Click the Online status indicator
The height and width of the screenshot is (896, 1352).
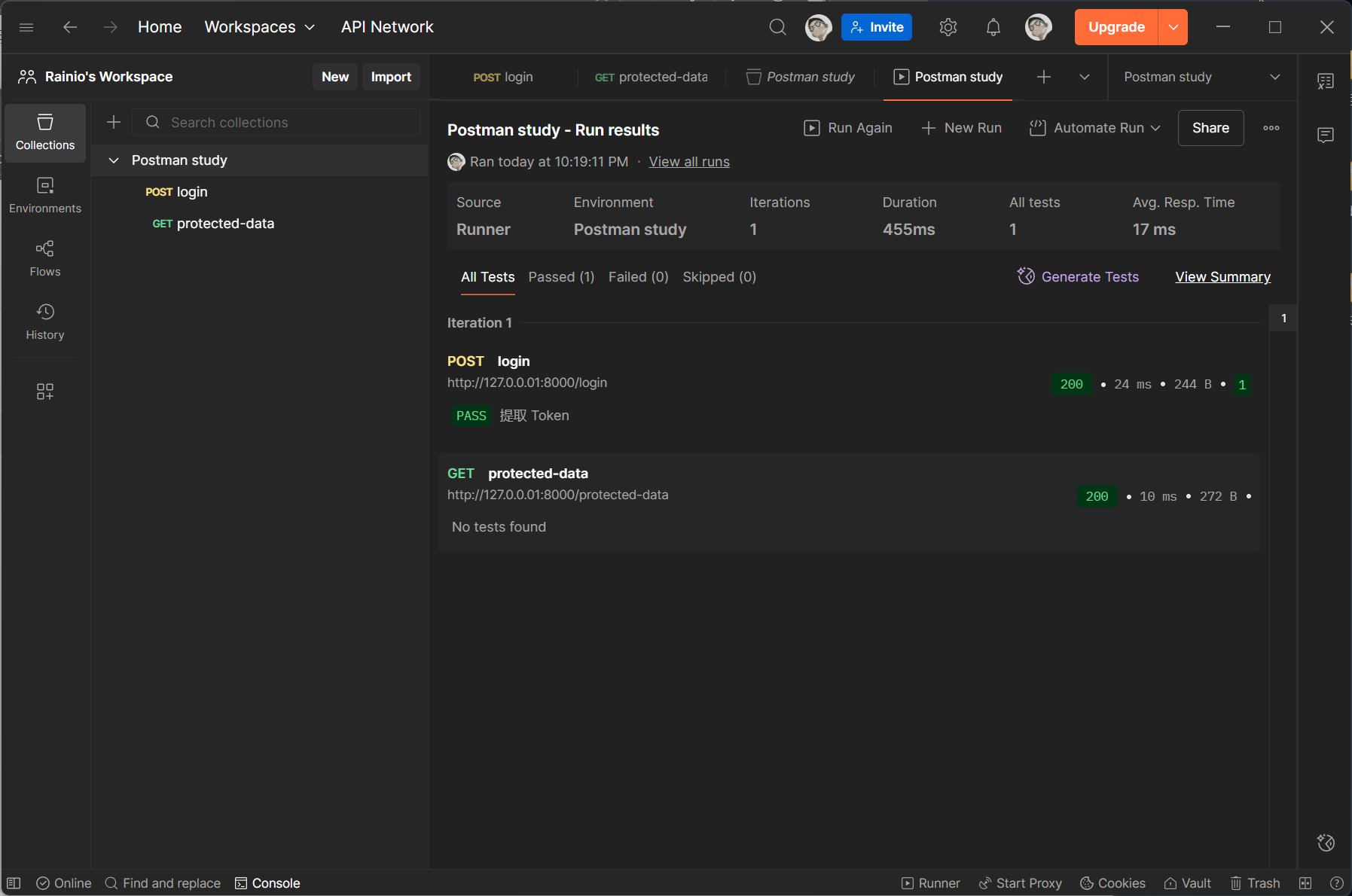(64, 883)
